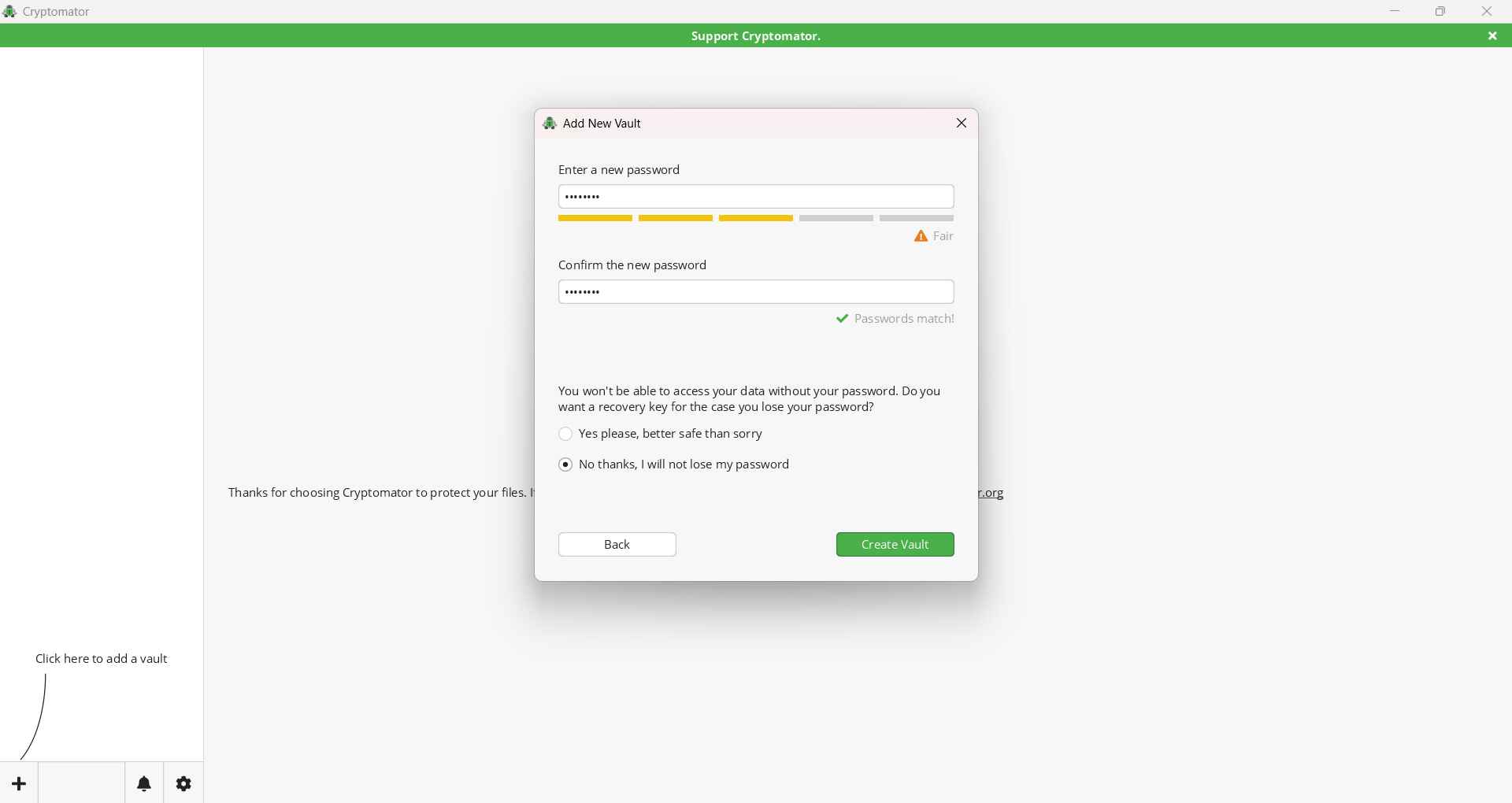
Task: Select 'No thanks, I will not lose my password'
Action: (674, 464)
